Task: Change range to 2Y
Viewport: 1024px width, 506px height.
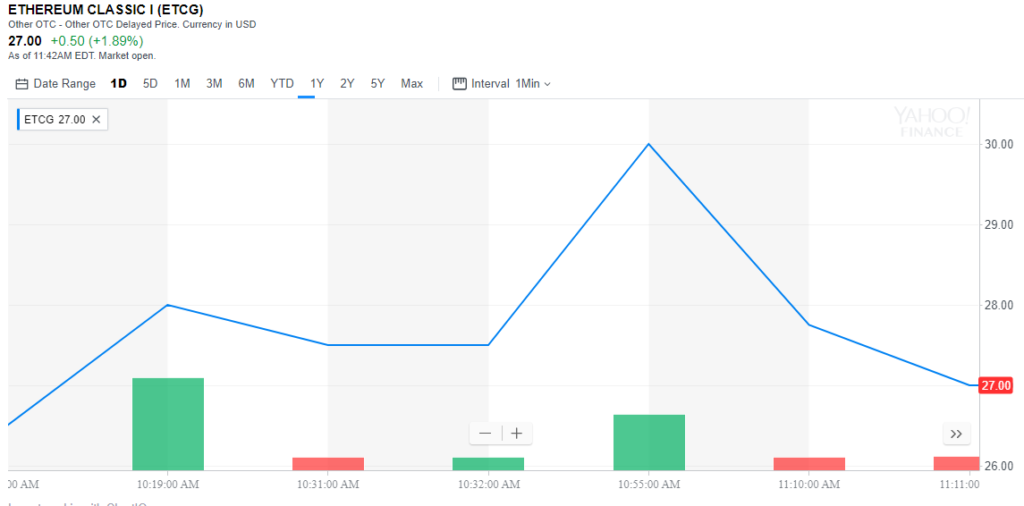Action: coord(347,84)
